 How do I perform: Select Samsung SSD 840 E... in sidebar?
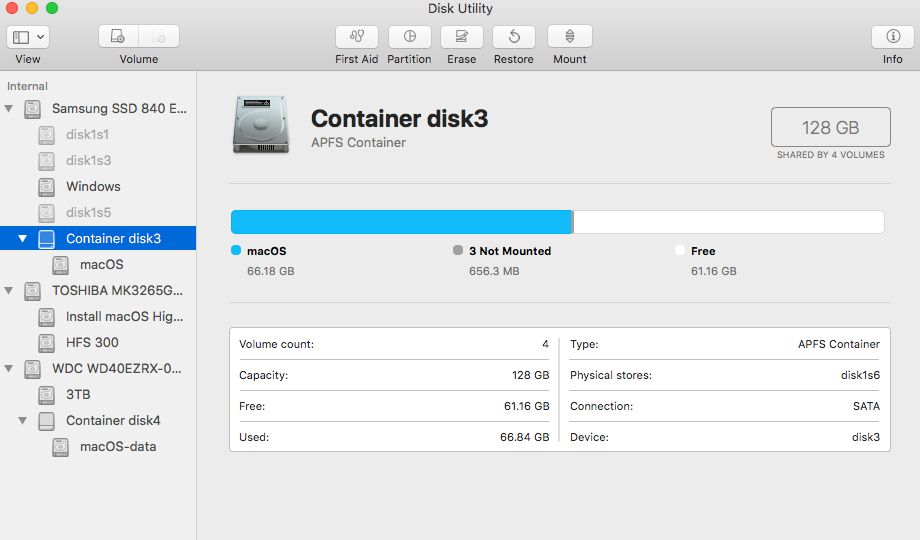[98, 109]
